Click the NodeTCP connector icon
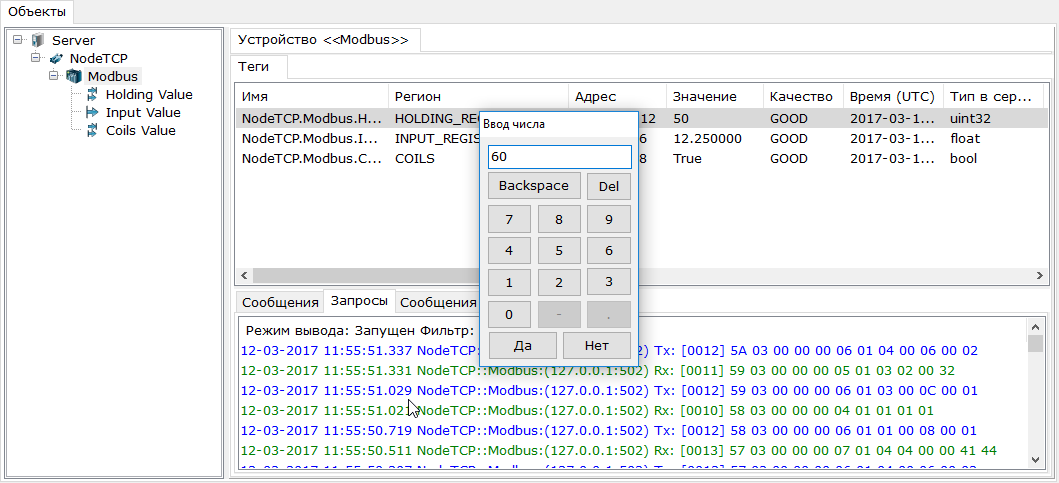Viewport: 1059px width, 483px height. point(56,59)
